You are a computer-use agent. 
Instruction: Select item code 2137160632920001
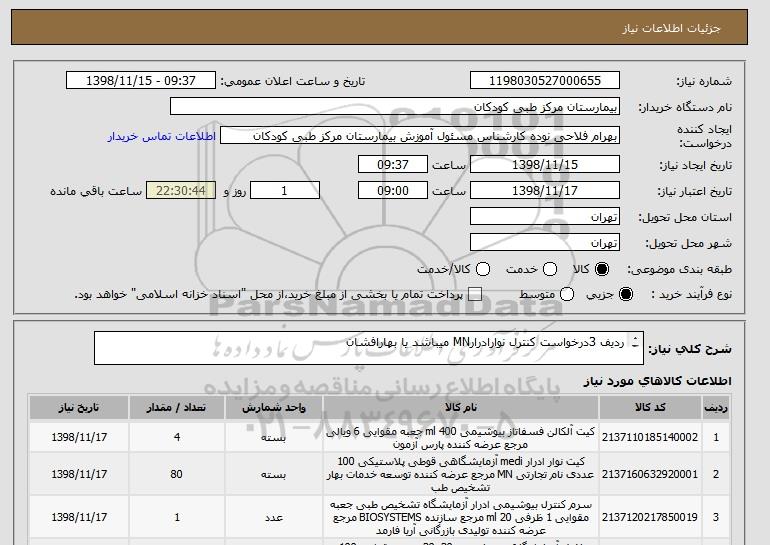(650, 474)
